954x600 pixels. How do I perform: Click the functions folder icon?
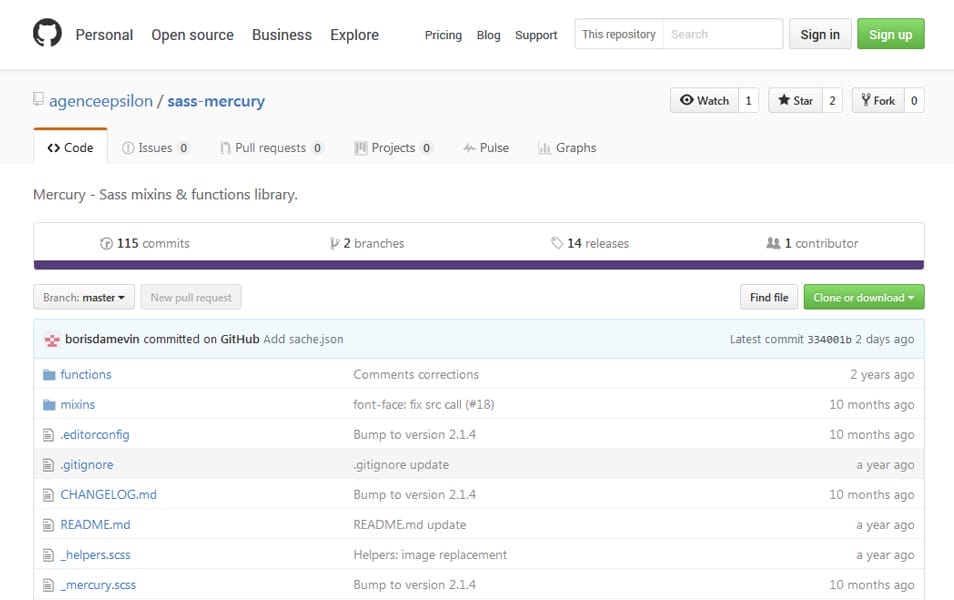[x=49, y=375]
